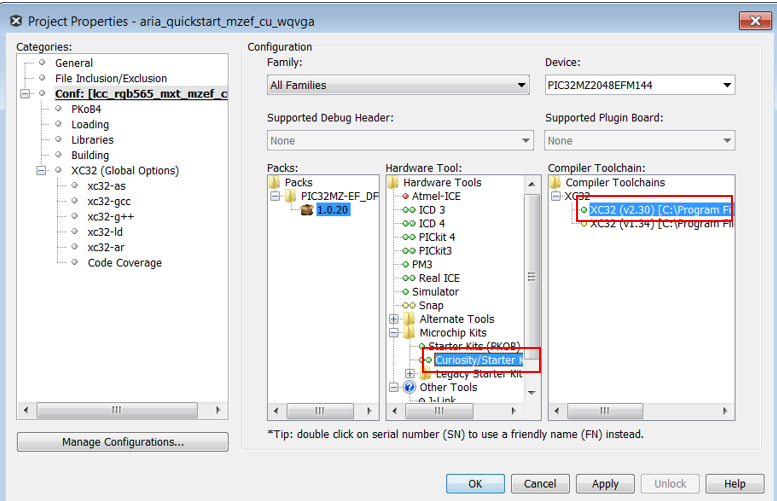The width and height of the screenshot is (777, 501).
Task: Collapse the XC32 (Global Options) node
Action: 42,170
